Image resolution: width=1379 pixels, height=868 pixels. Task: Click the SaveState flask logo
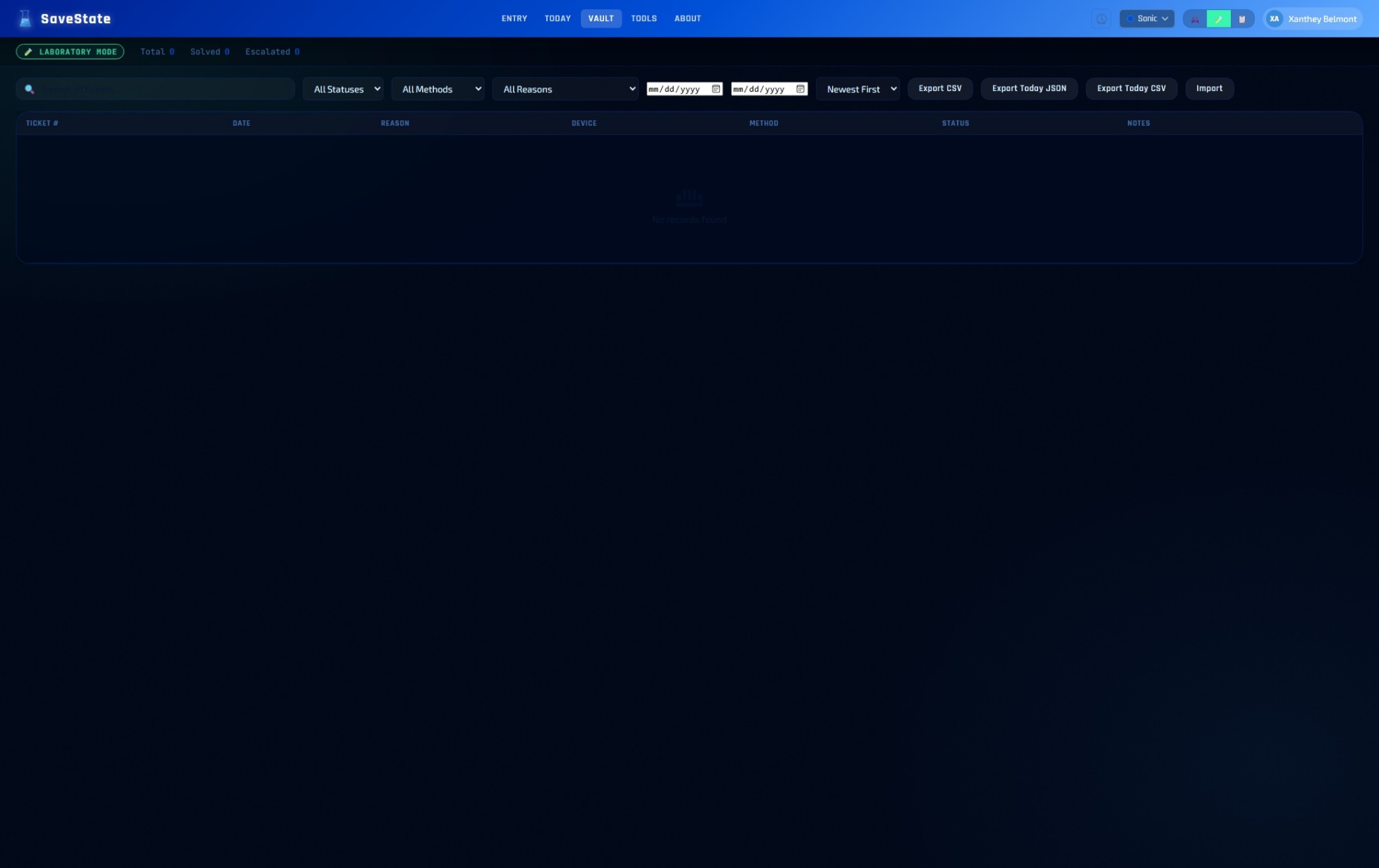point(25,18)
